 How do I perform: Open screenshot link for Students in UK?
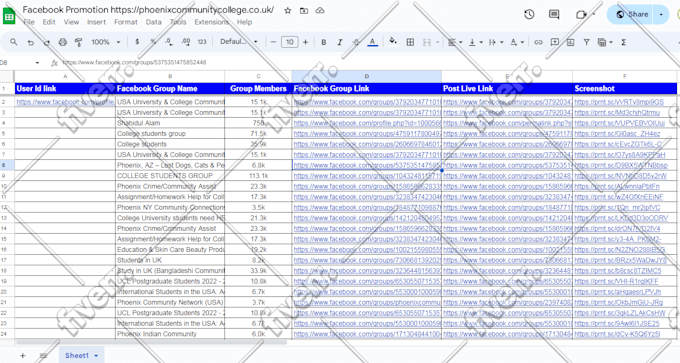621,260
